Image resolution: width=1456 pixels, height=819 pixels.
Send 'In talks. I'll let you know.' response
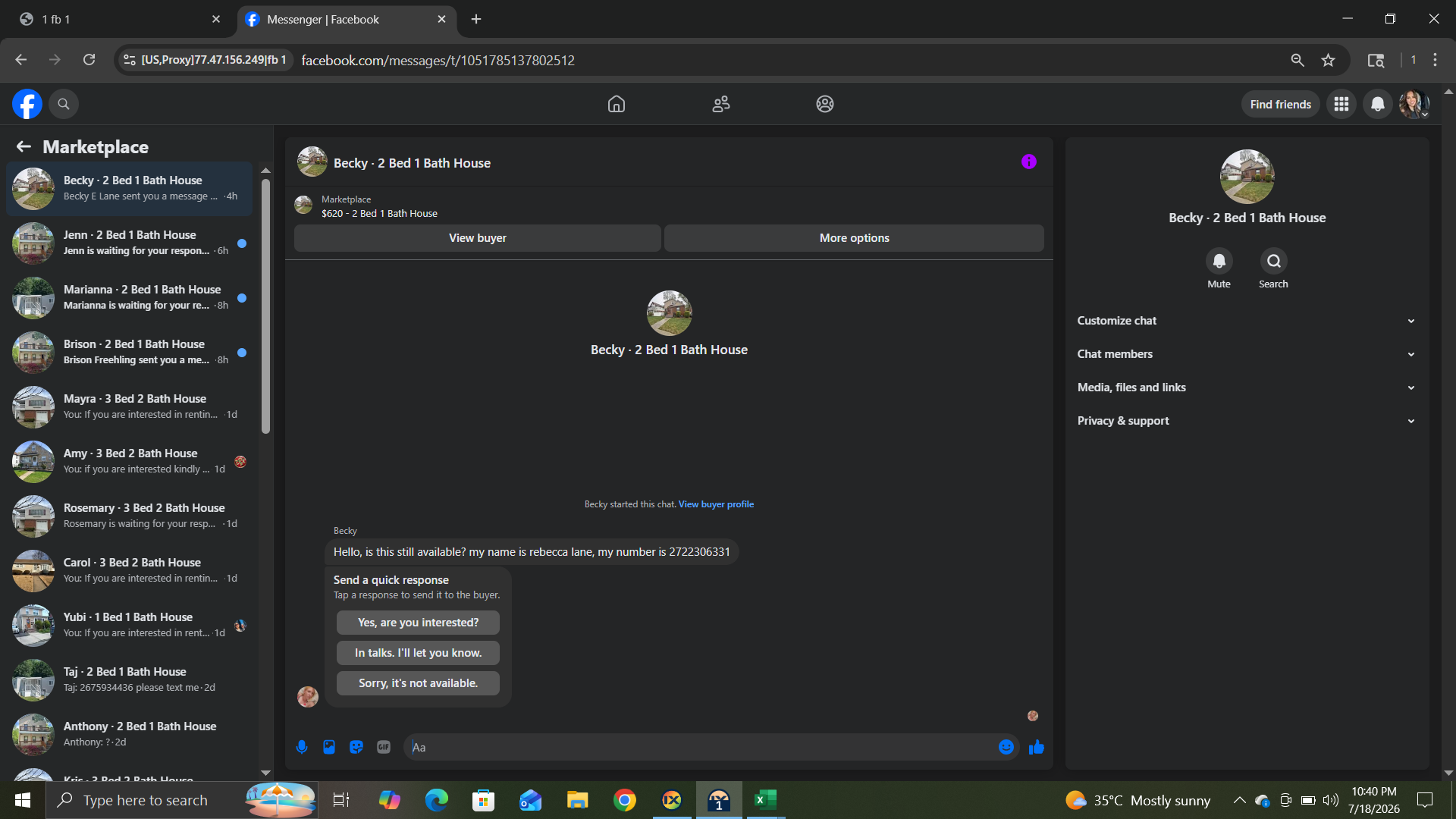[419, 653]
